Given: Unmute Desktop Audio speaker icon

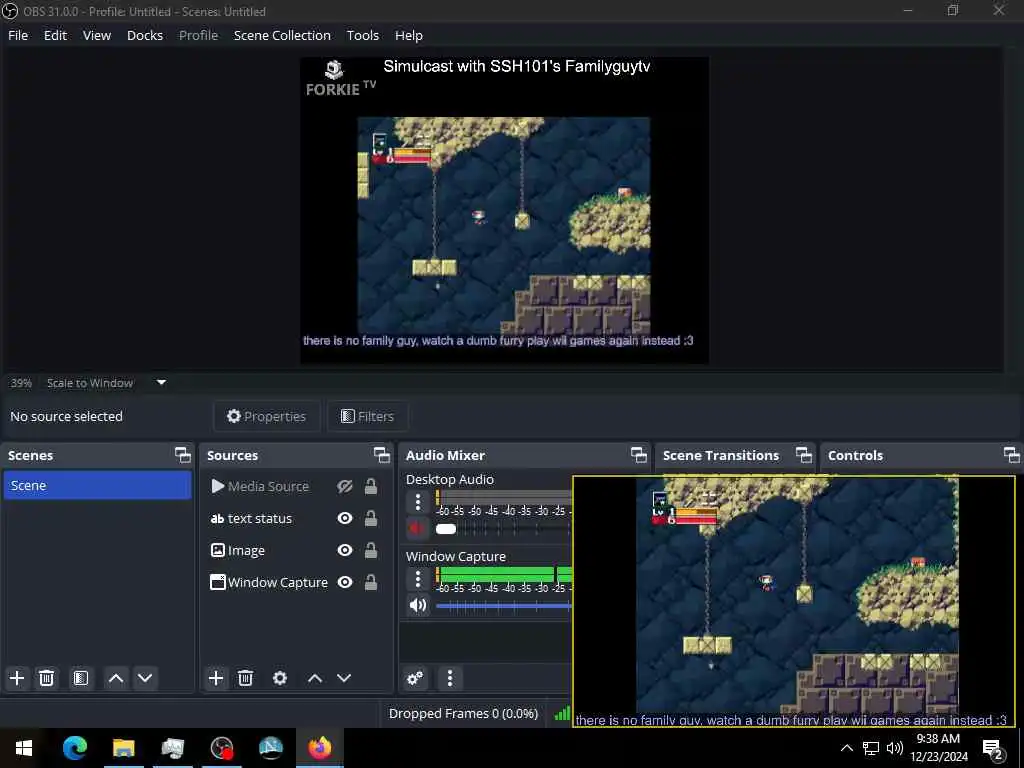Looking at the screenshot, I should click(417, 528).
